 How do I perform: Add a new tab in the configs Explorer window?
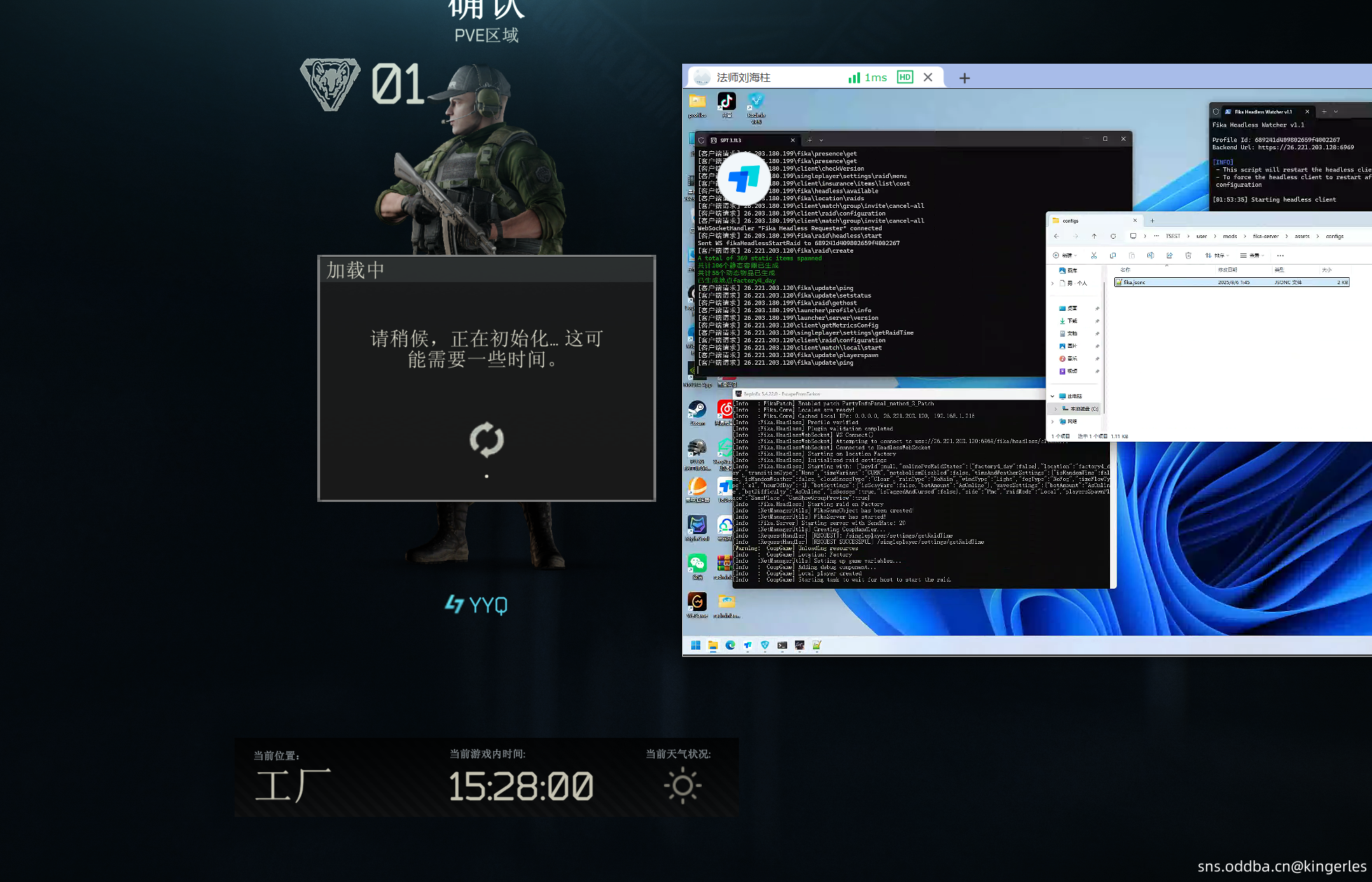[1152, 220]
